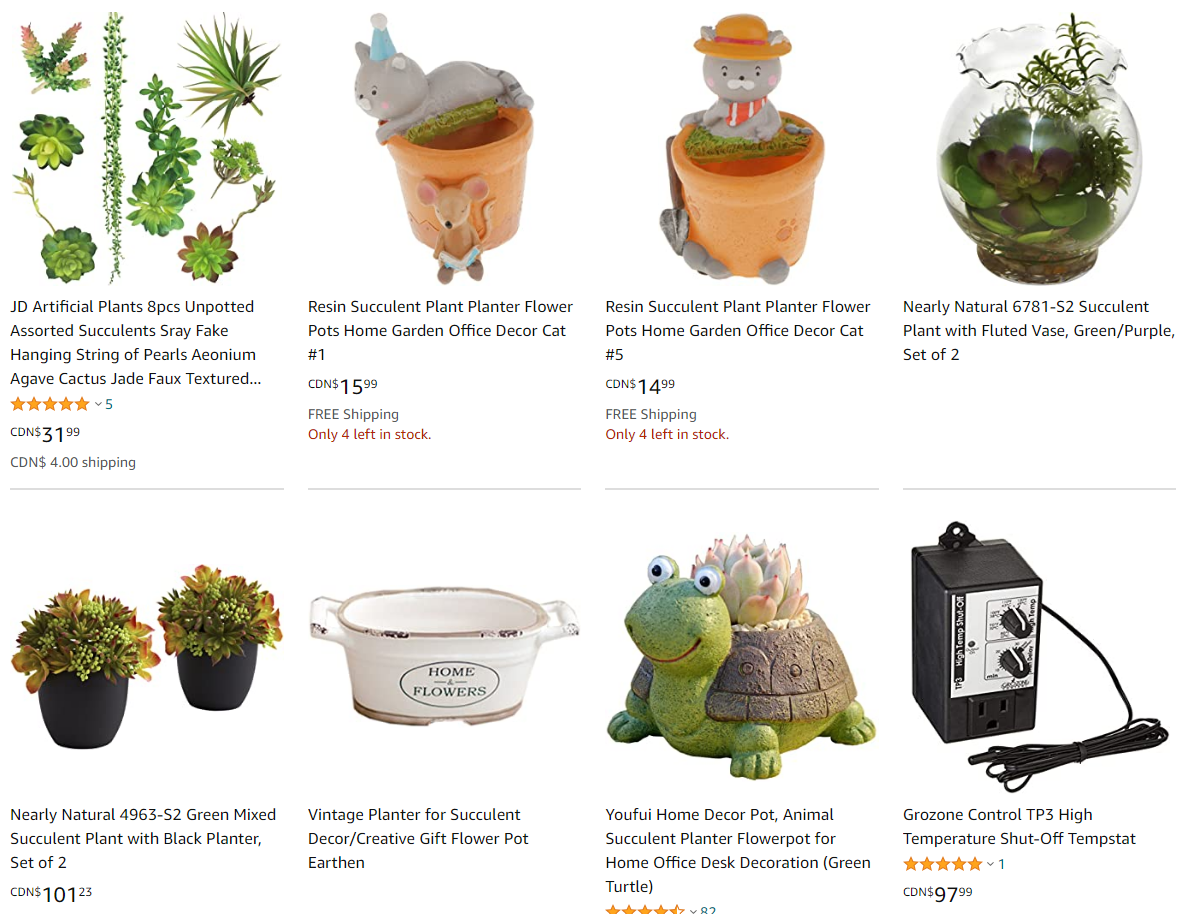Click the green turtle planter image

(742, 656)
